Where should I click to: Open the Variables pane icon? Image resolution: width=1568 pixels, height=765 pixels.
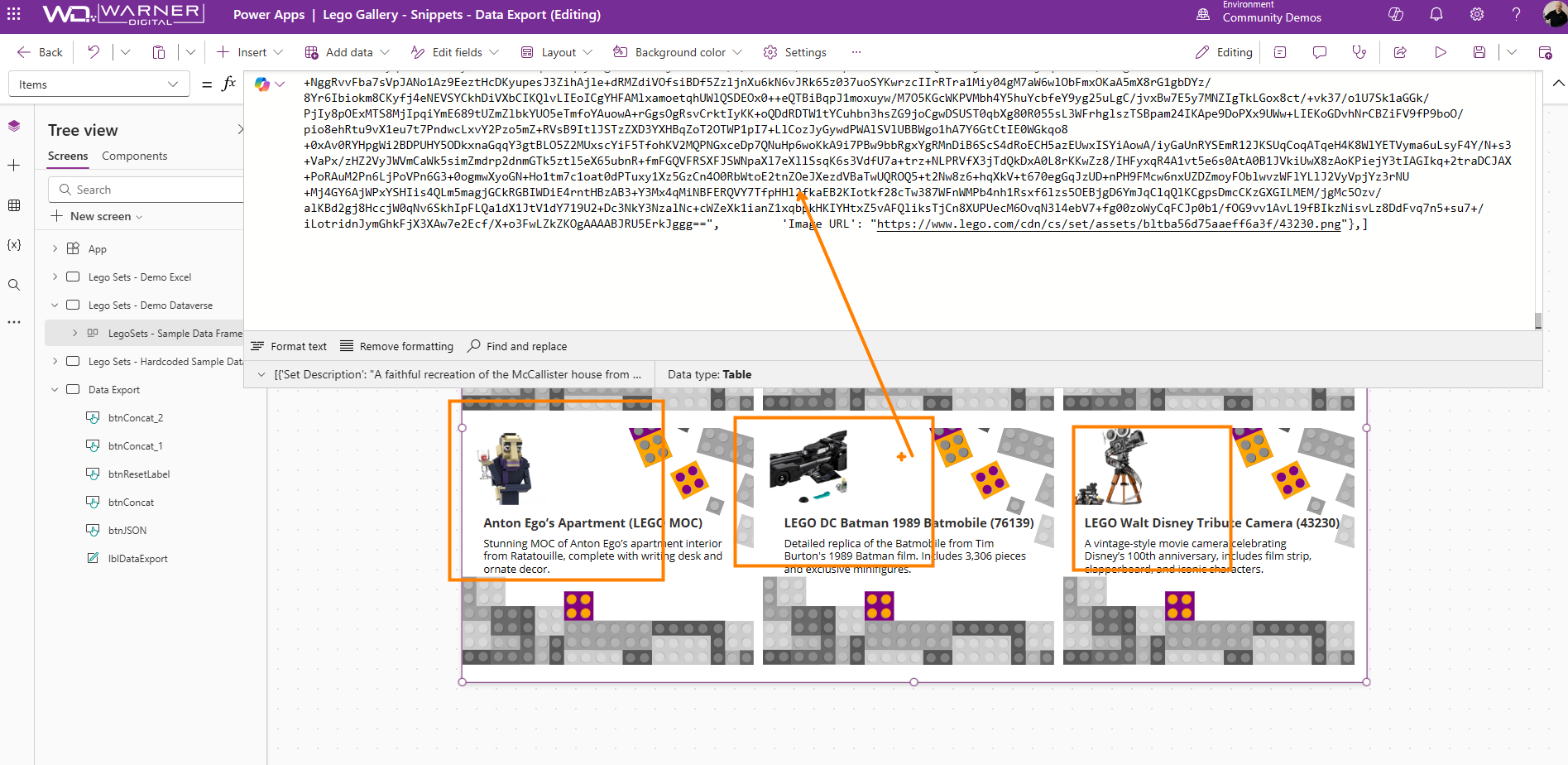pos(14,245)
